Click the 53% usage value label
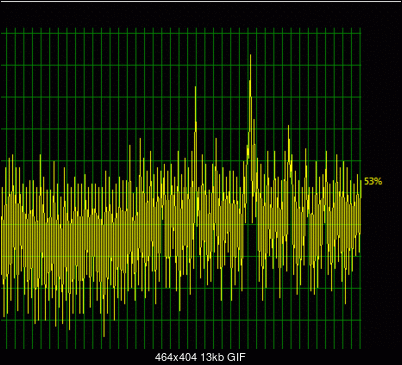 373,182
